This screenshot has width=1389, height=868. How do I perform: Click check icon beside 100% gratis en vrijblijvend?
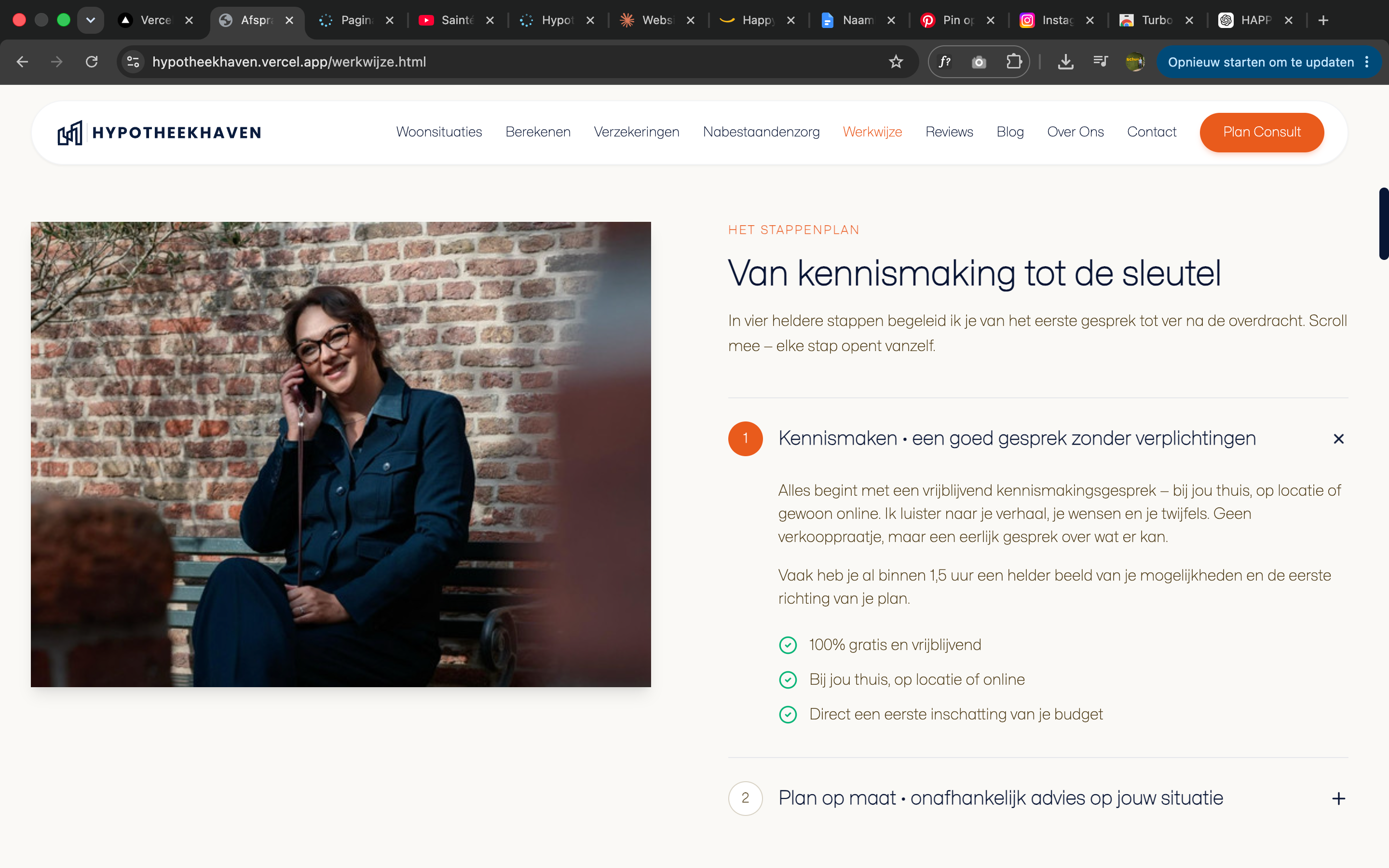point(788,645)
